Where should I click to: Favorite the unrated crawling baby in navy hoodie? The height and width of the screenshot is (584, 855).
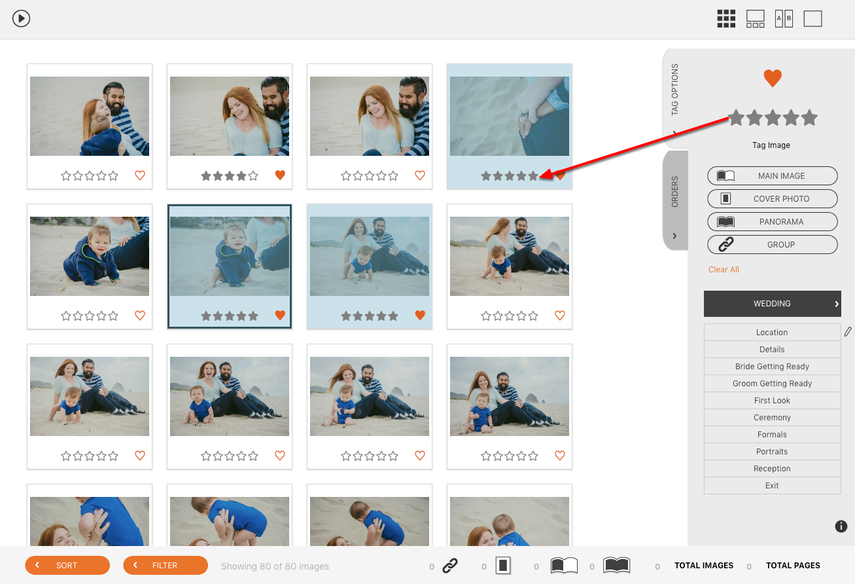click(140, 315)
